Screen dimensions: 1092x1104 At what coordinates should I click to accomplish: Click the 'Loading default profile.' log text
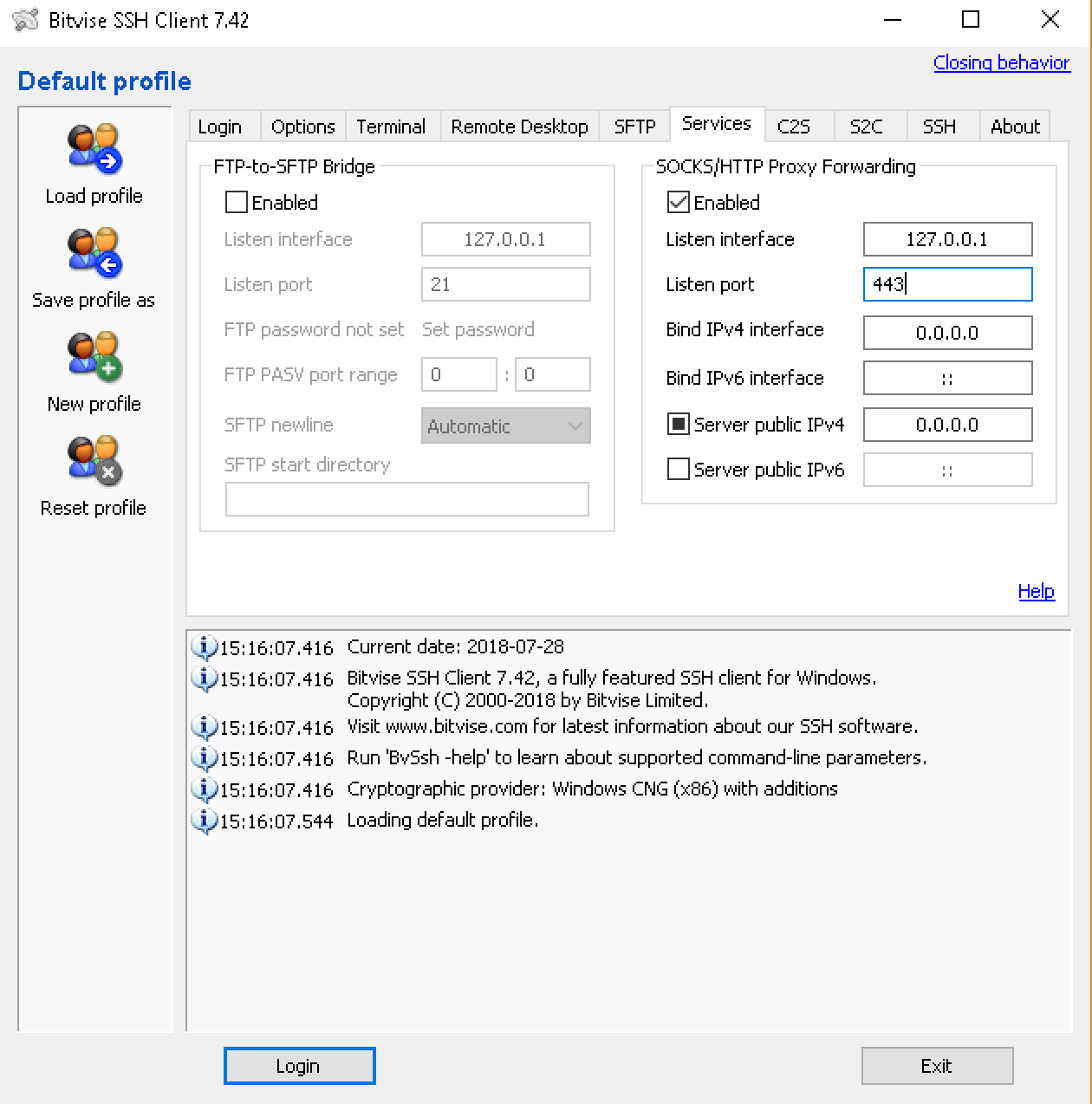tap(443, 820)
